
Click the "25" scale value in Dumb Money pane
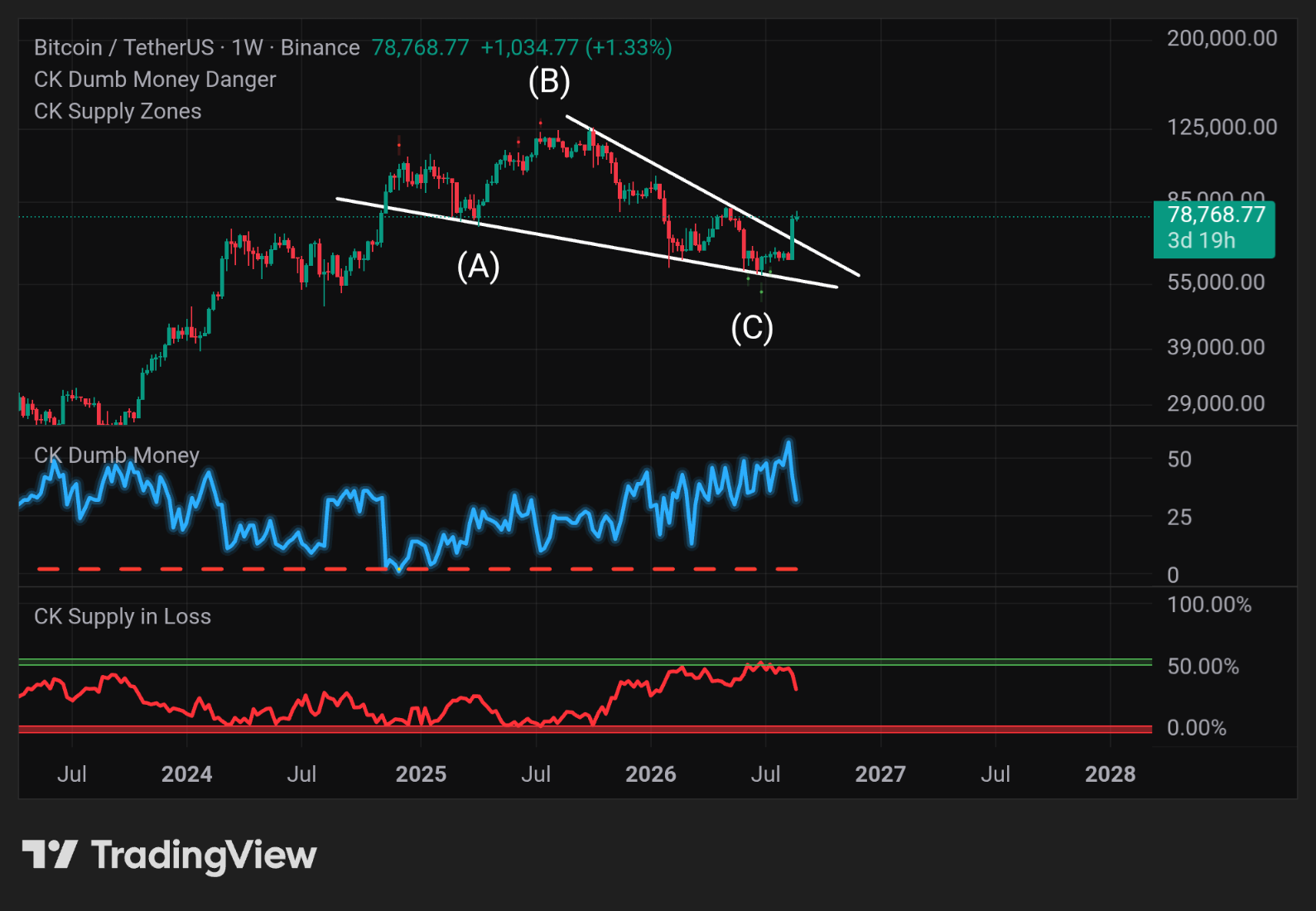tap(1179, 518)
